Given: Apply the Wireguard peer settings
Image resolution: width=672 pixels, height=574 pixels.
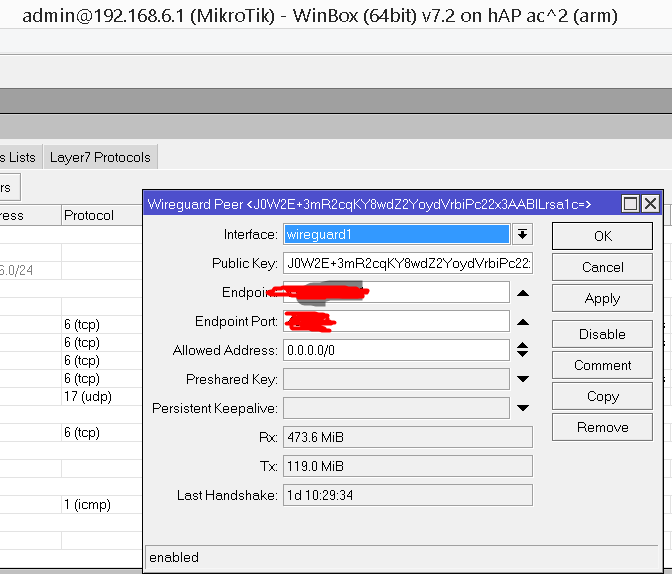Looking at the screenshot, I should (x=602, y=298).
